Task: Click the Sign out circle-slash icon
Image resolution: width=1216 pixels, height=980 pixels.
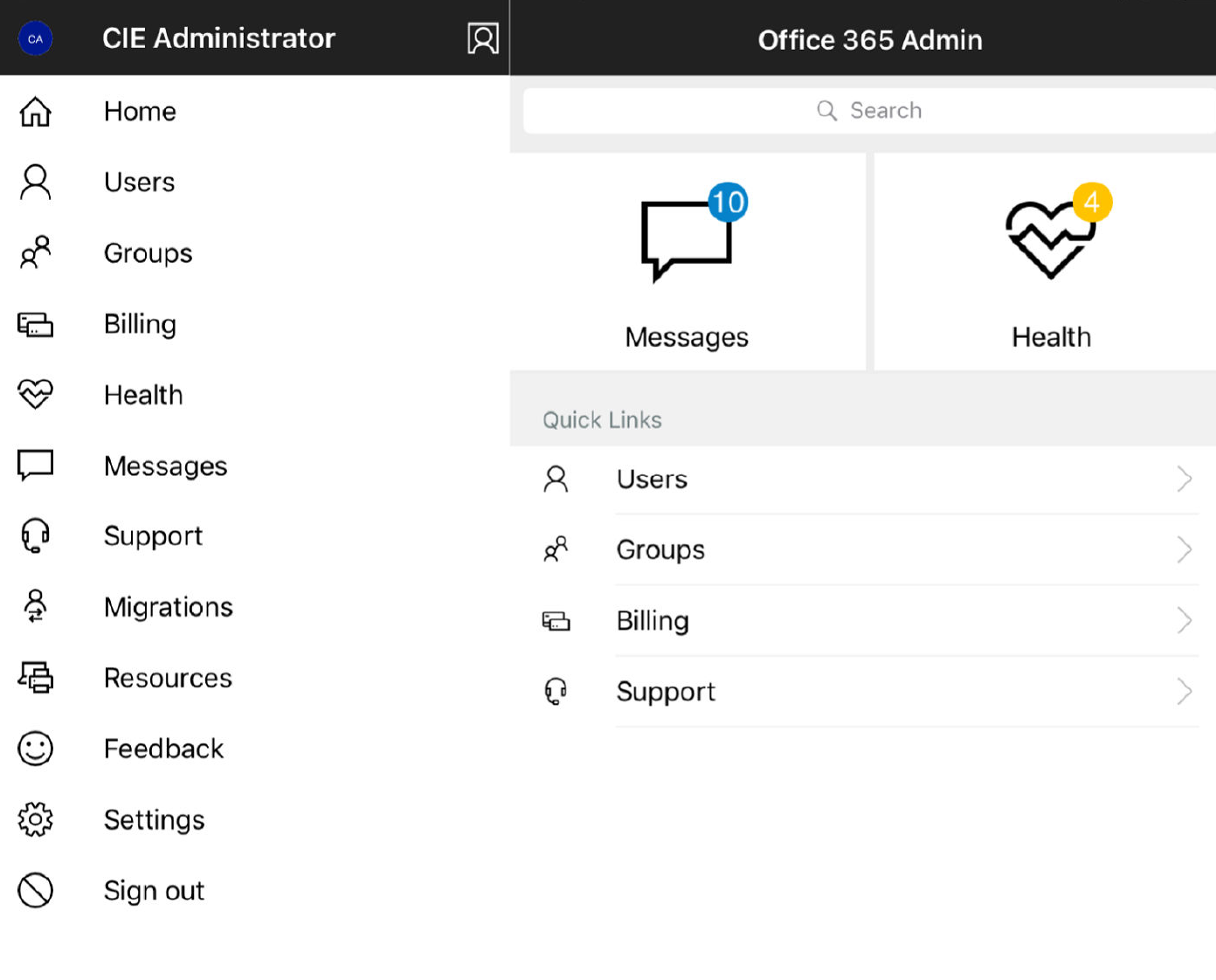Action: coord(36,890)
